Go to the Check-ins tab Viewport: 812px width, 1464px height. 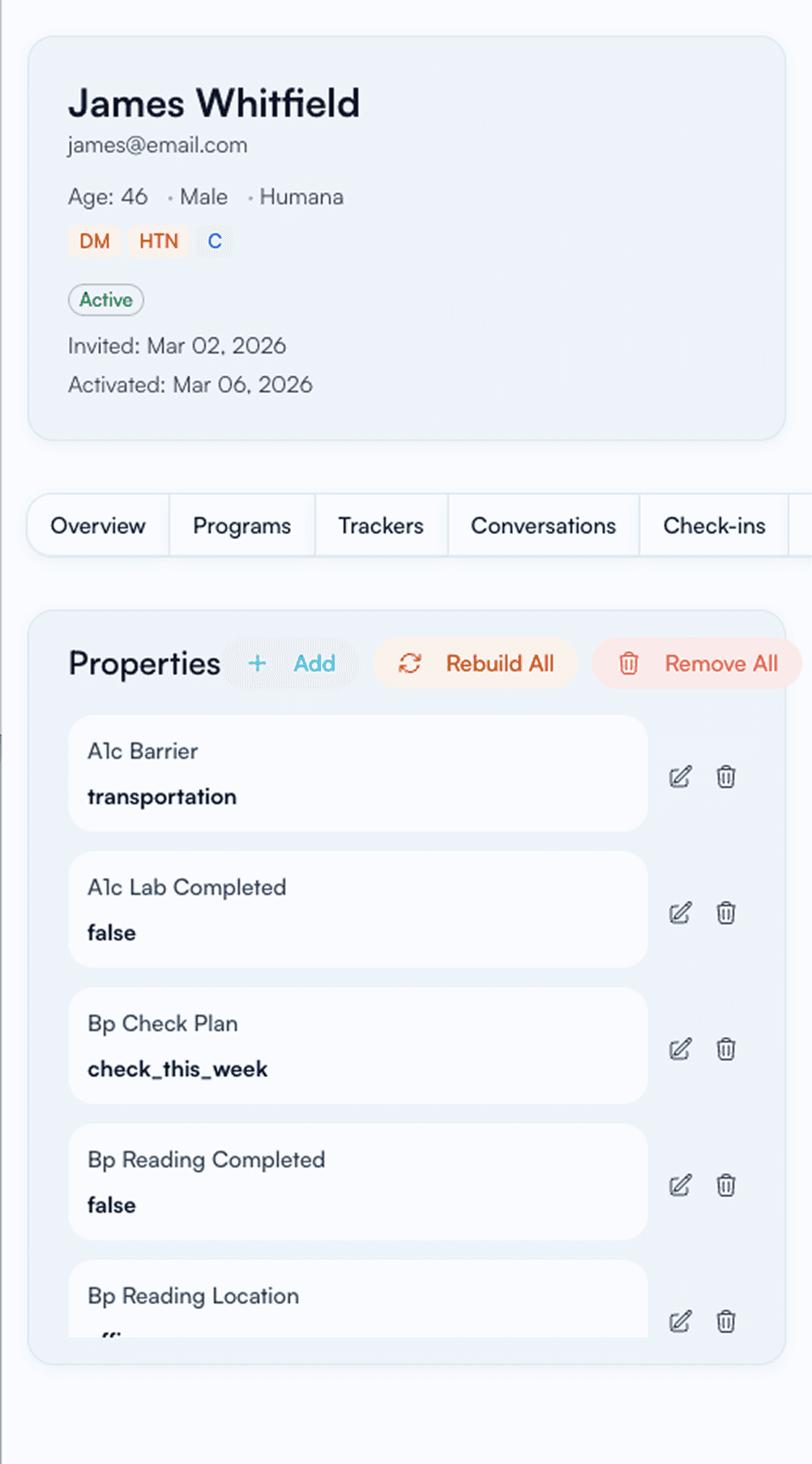[714, 525]
